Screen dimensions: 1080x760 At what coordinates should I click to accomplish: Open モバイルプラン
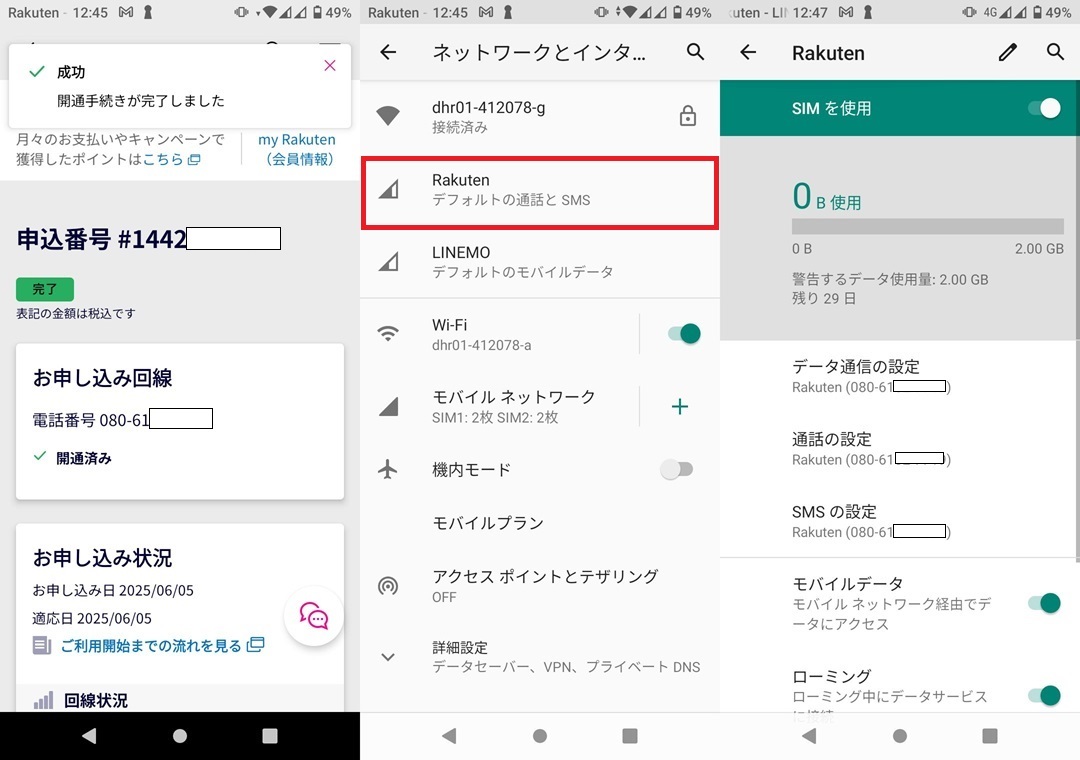540,523
